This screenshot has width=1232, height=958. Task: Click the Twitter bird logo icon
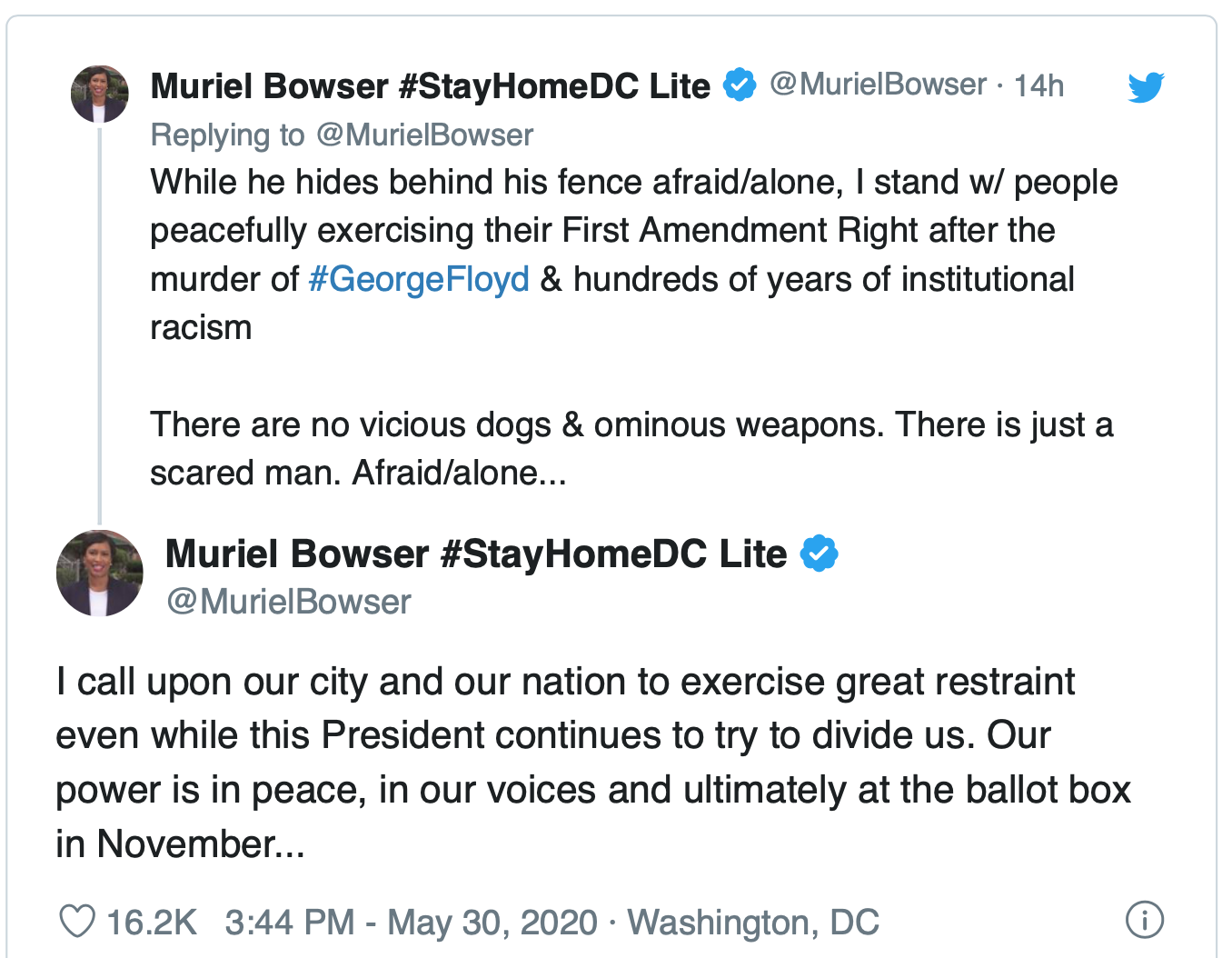point(1146,87)
